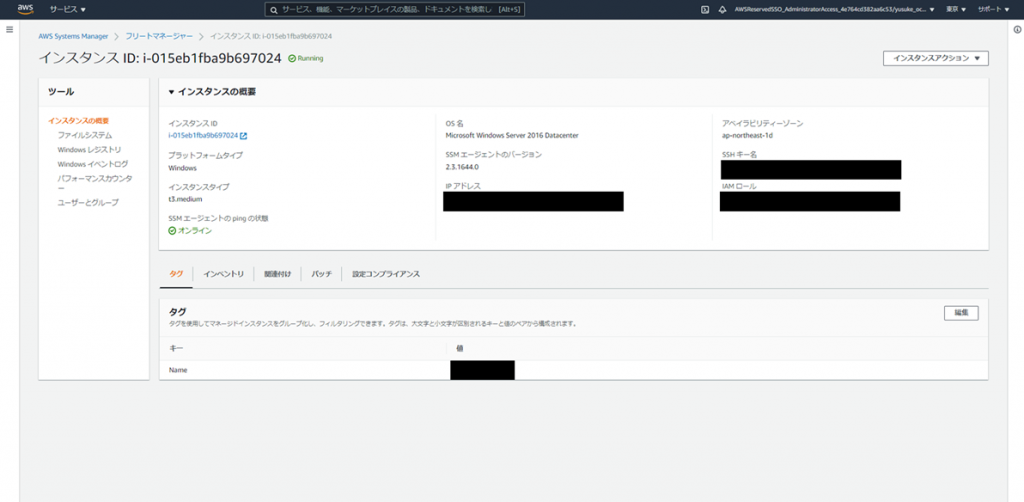Image resolution: width=1024 pixels, height=502 pixels.
Task: Click the 値 column header
Action: pyautogui.click(x=459, y=349)
